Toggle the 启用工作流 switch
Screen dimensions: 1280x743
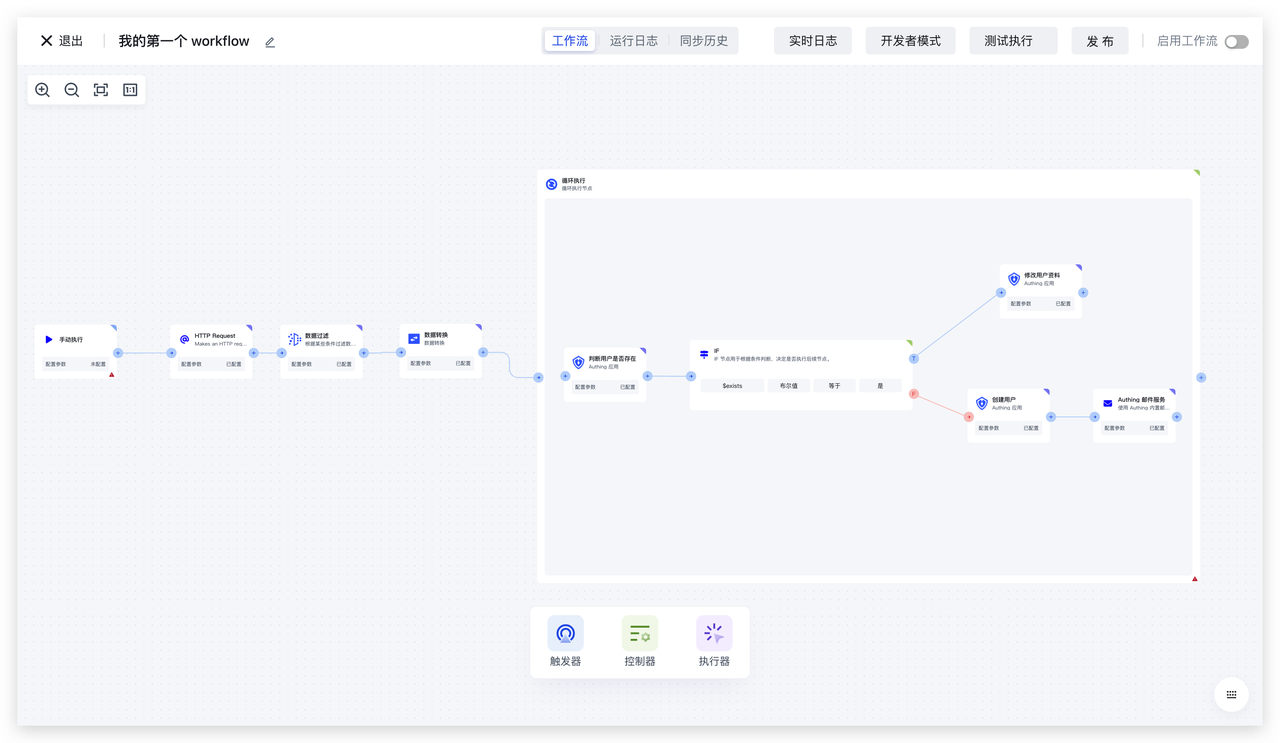(x=1236, y=42)
